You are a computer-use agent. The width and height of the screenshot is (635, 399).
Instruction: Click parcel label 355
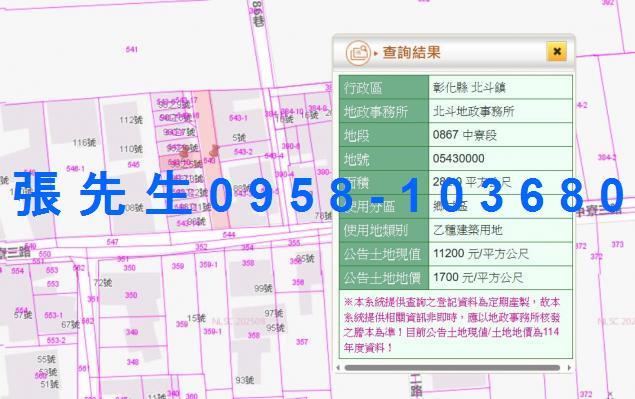[294, 243]
